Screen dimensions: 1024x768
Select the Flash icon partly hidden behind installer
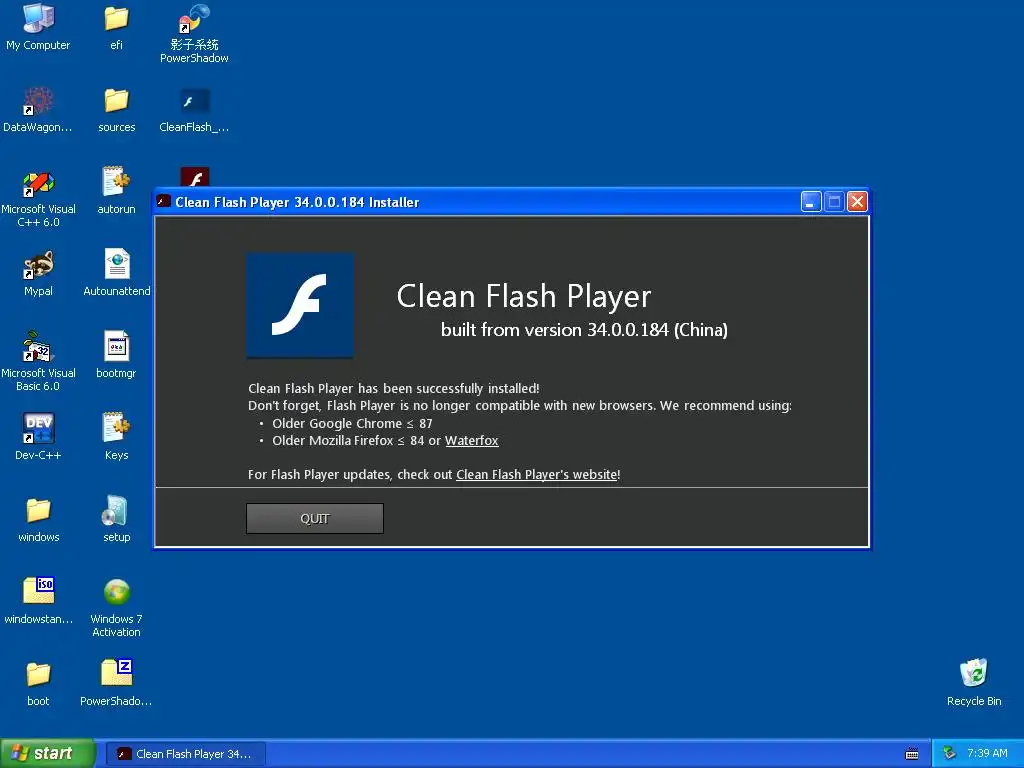195,176
